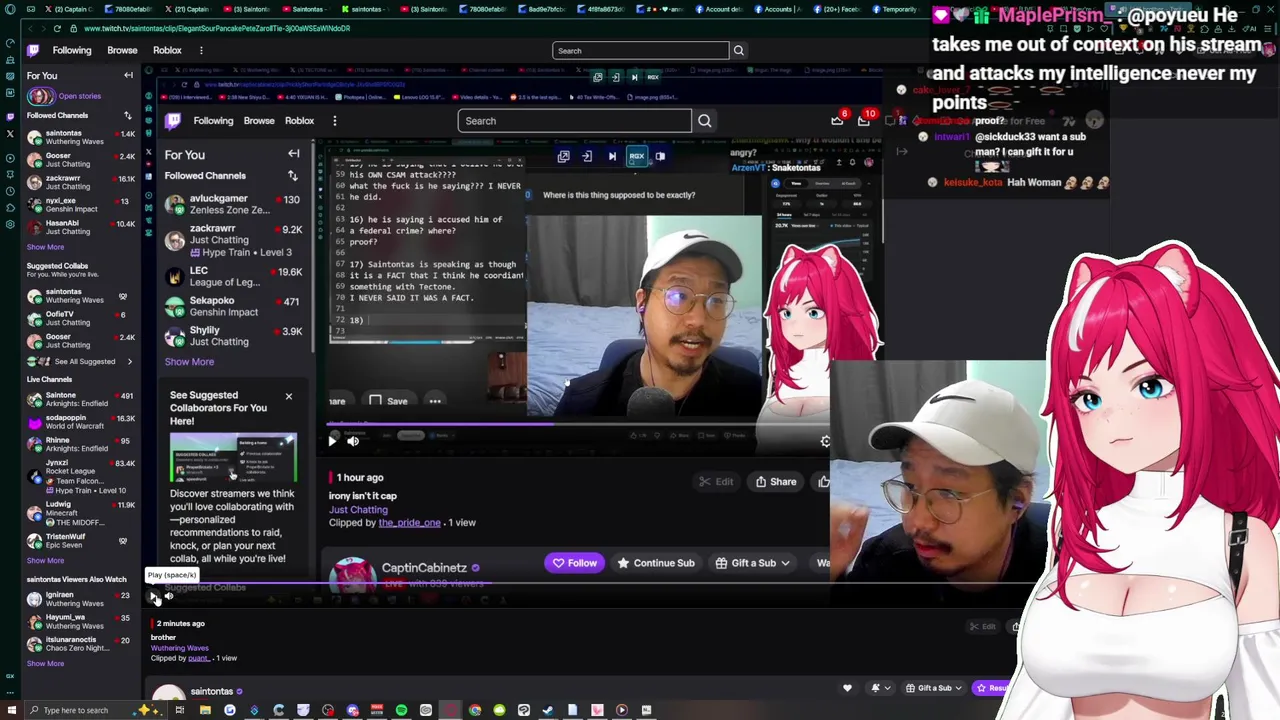Image resolution: width=1280 pixels, height=720 pixels.
Task: Expand Show More under Live Channels list
Action: 45,561
